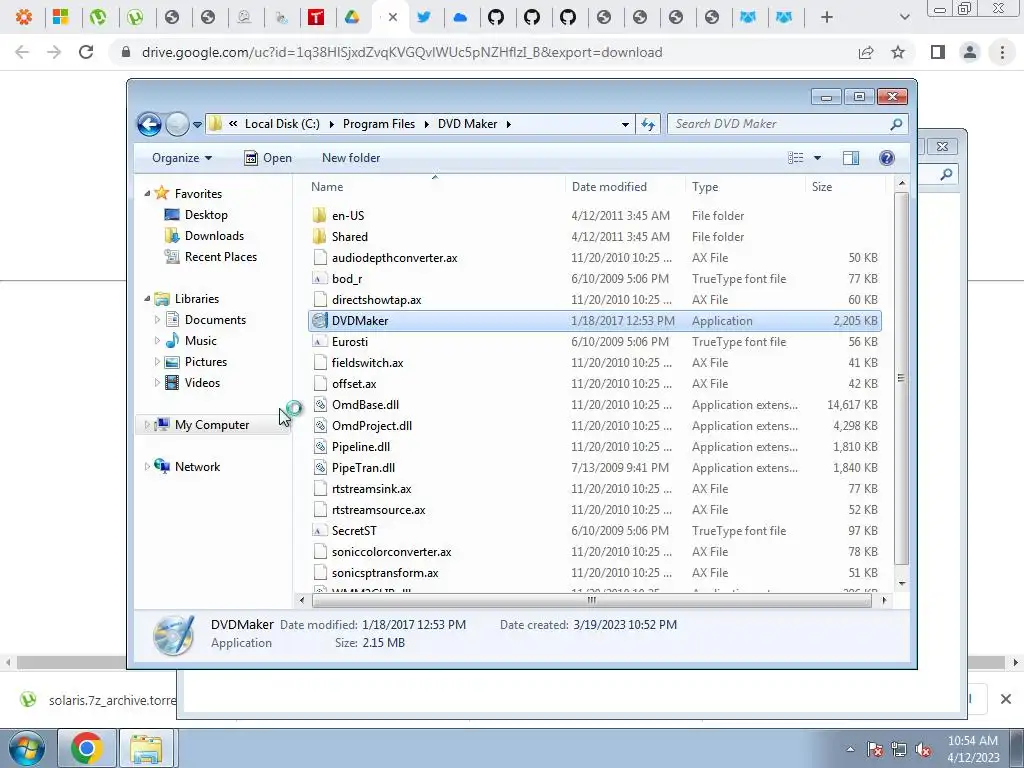Image resolution: width=1024 pixels, height=768 pixels.
Task: Switch to the Google Drive tab
Action: pyautogui.click(x=352, y=18)
